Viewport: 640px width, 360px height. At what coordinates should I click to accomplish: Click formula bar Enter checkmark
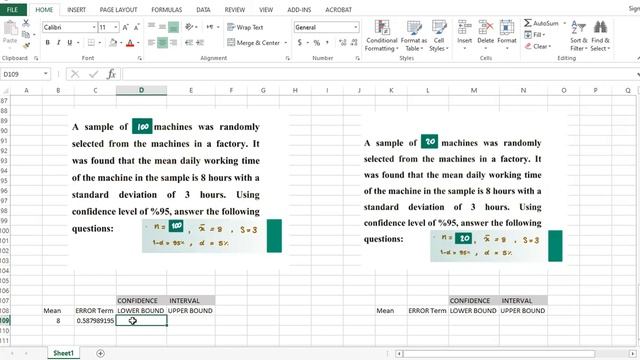point(93,74)
